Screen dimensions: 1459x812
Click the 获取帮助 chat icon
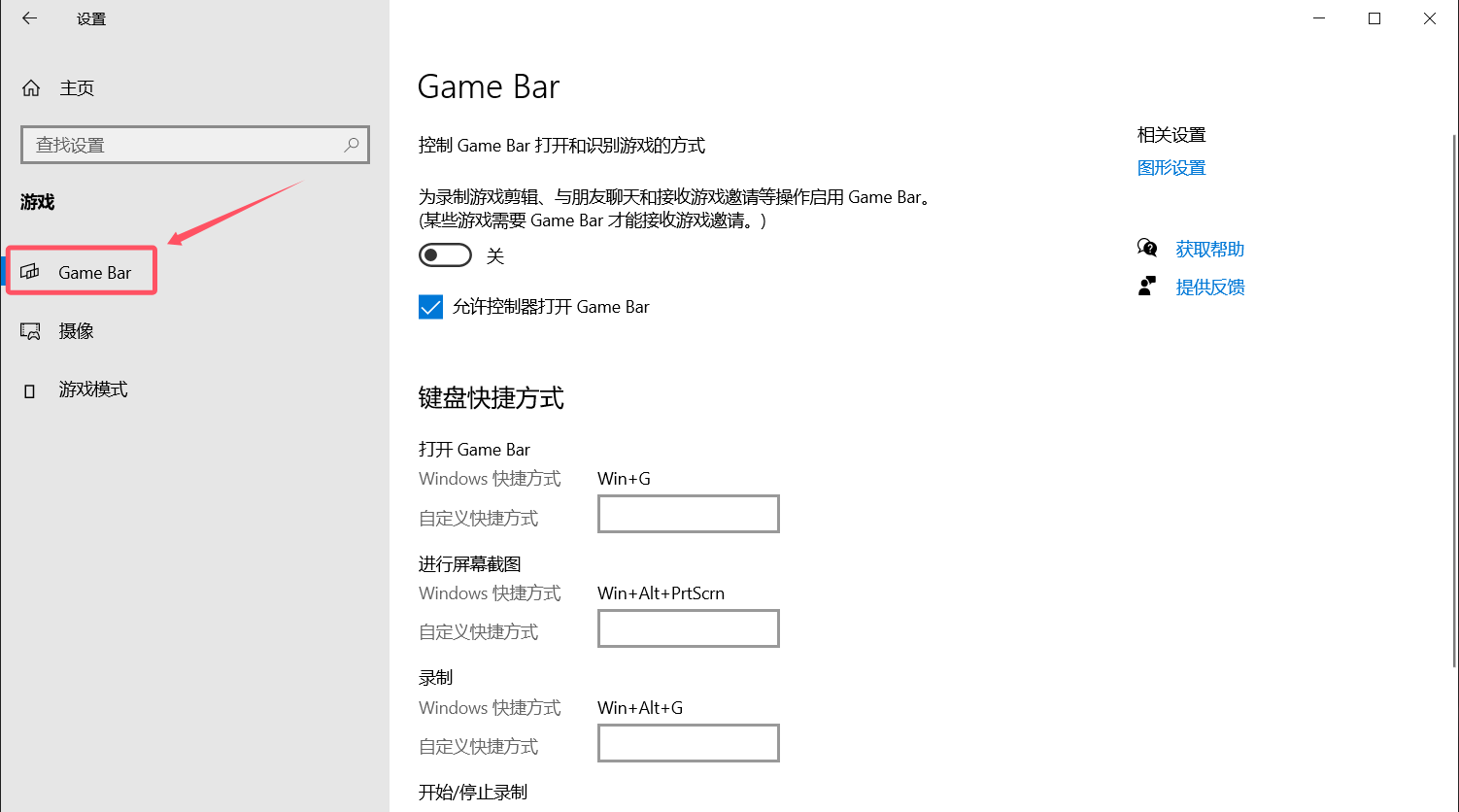tap(1147, 249)
